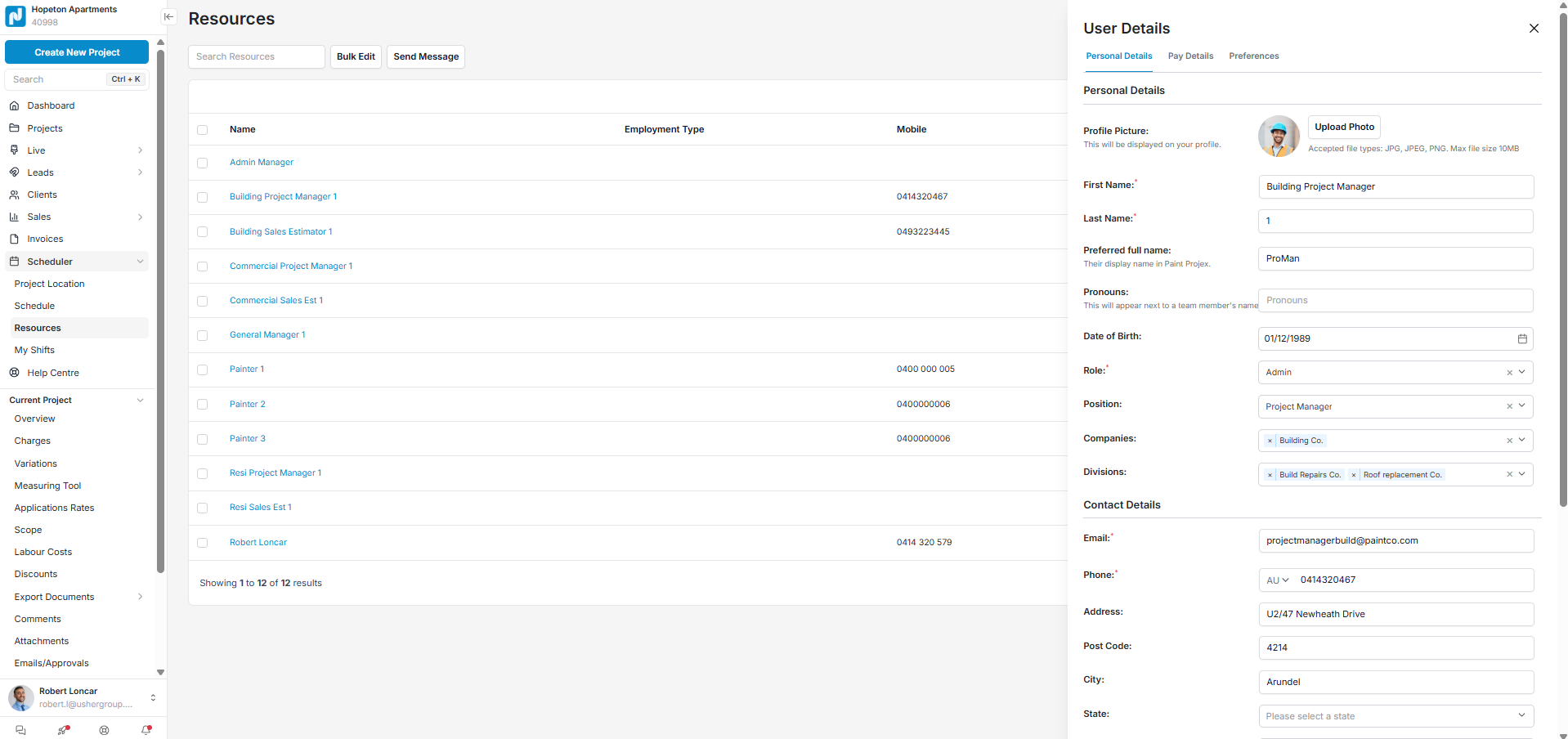1568x739 pixels.
Task: Open the Dashboard home icon item
Action: (14, 105)
